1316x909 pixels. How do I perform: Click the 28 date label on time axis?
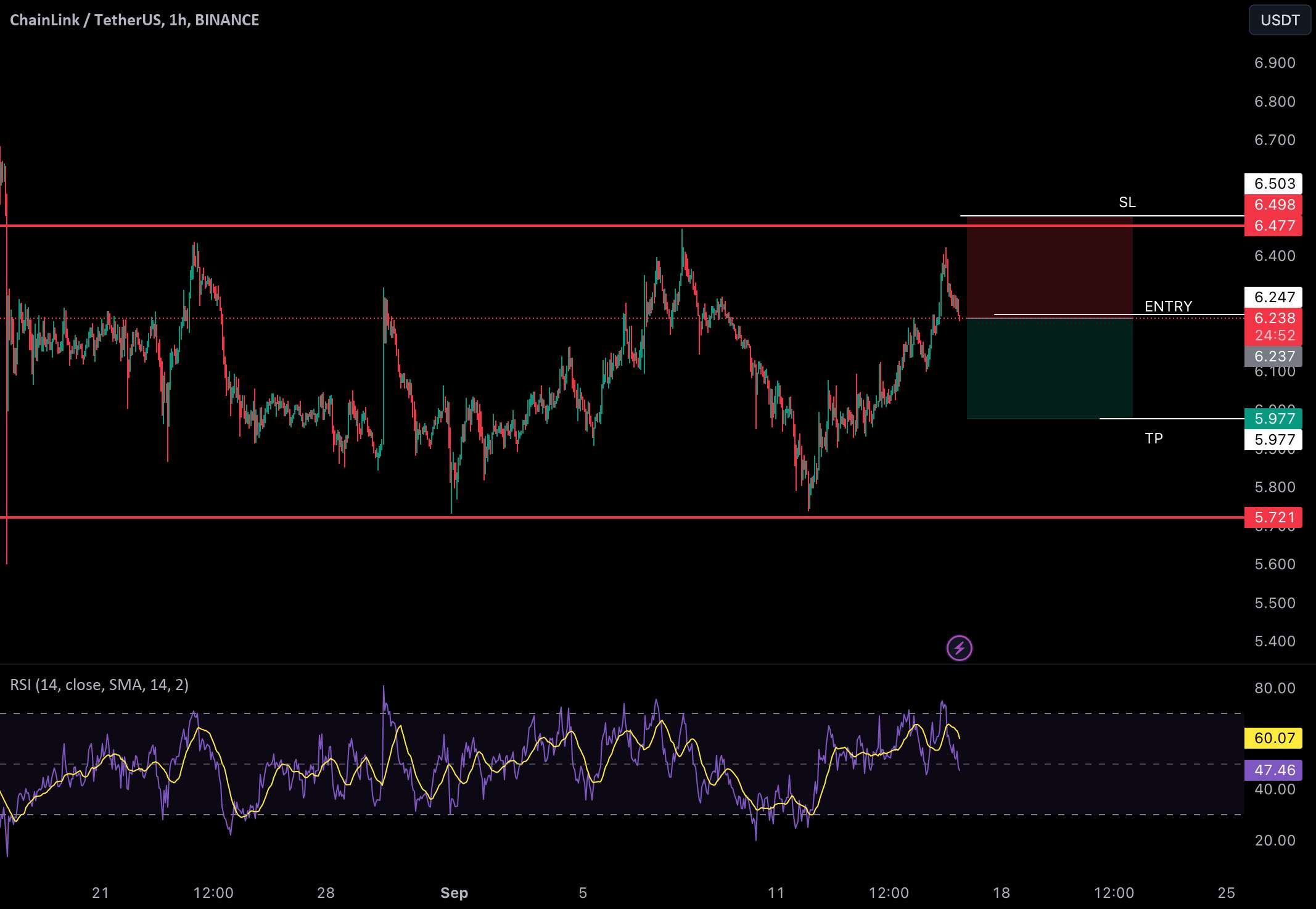pyautogui.click(x=326, y=893)
